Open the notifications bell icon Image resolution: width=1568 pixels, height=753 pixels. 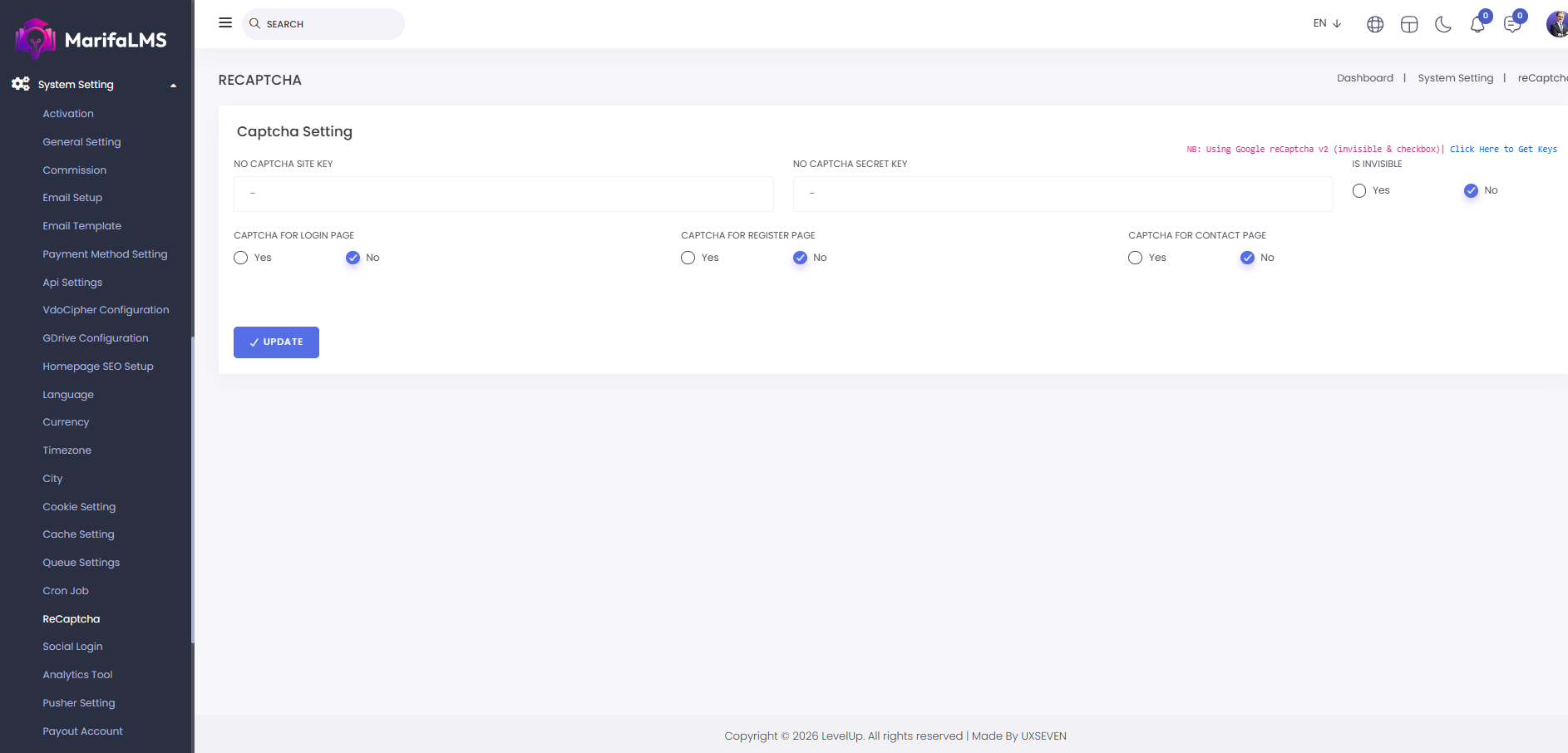point(1477,25)
